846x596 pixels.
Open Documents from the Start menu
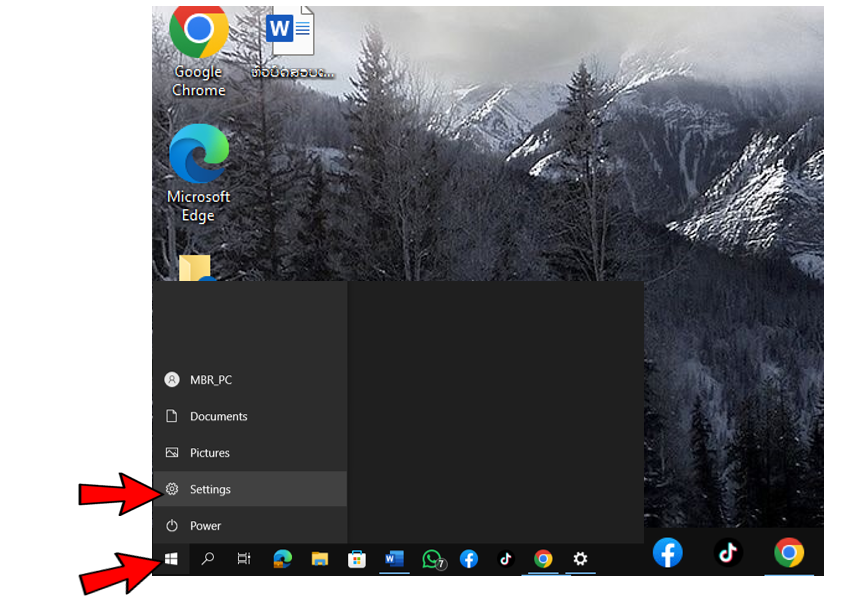[x=218, y=416]
